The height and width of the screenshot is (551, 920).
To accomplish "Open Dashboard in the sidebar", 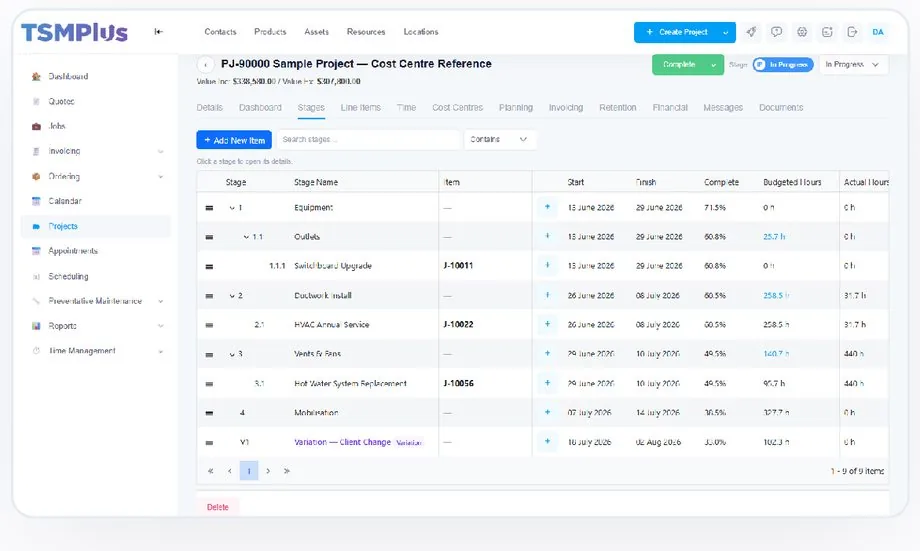I will tap(68, 76).
